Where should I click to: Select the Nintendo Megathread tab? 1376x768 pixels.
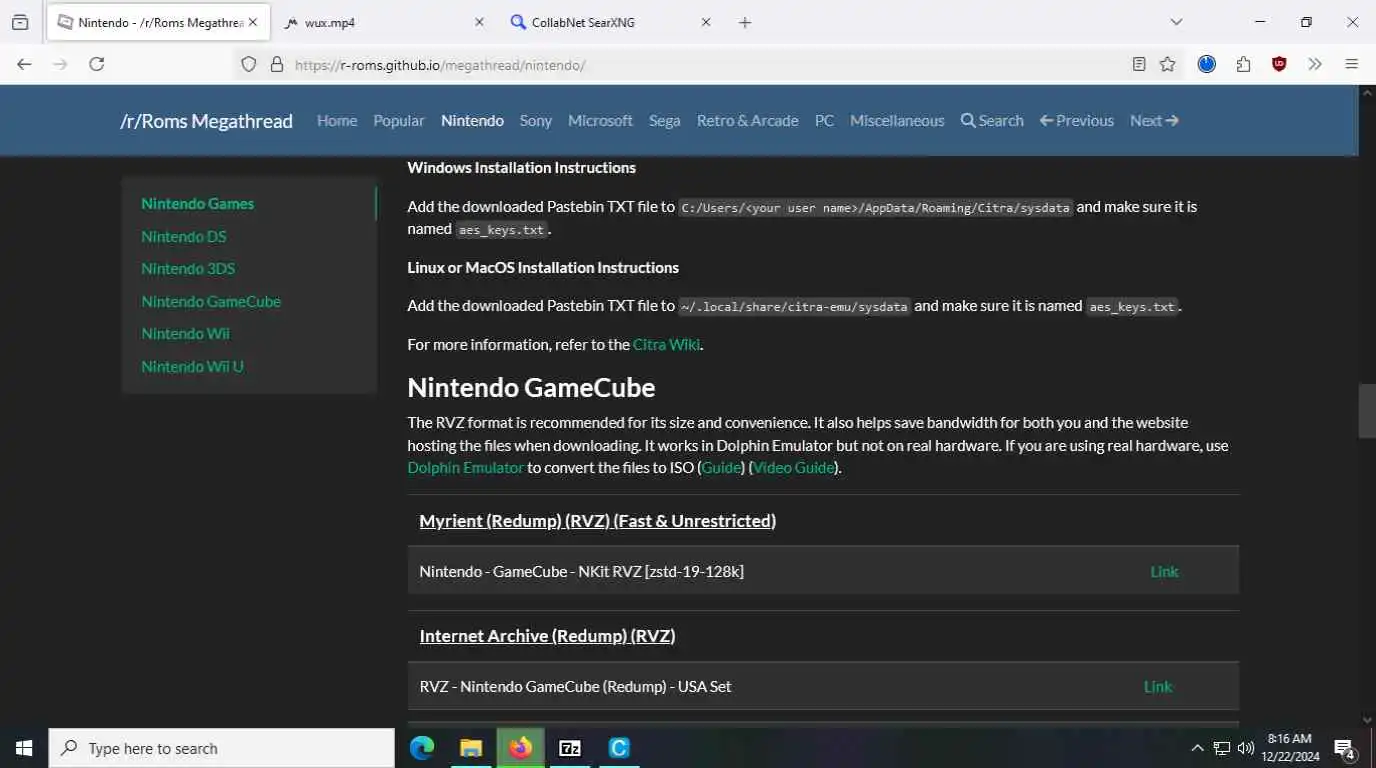(x=157, y=22)
